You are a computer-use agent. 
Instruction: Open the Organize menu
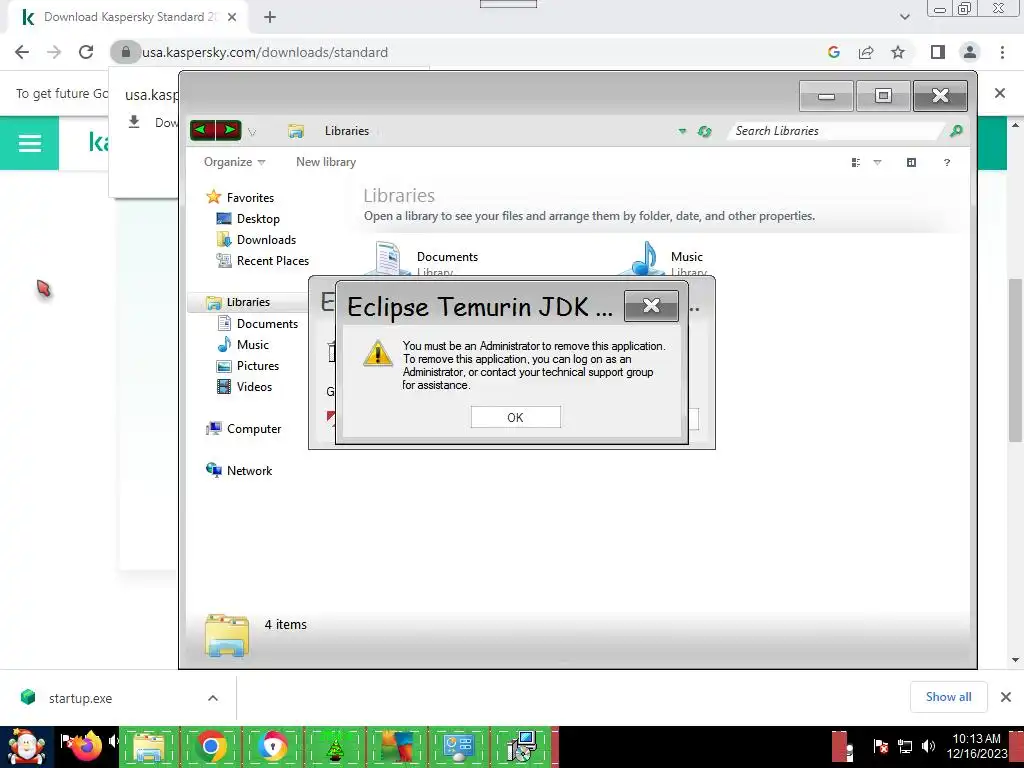pos(234,162)
